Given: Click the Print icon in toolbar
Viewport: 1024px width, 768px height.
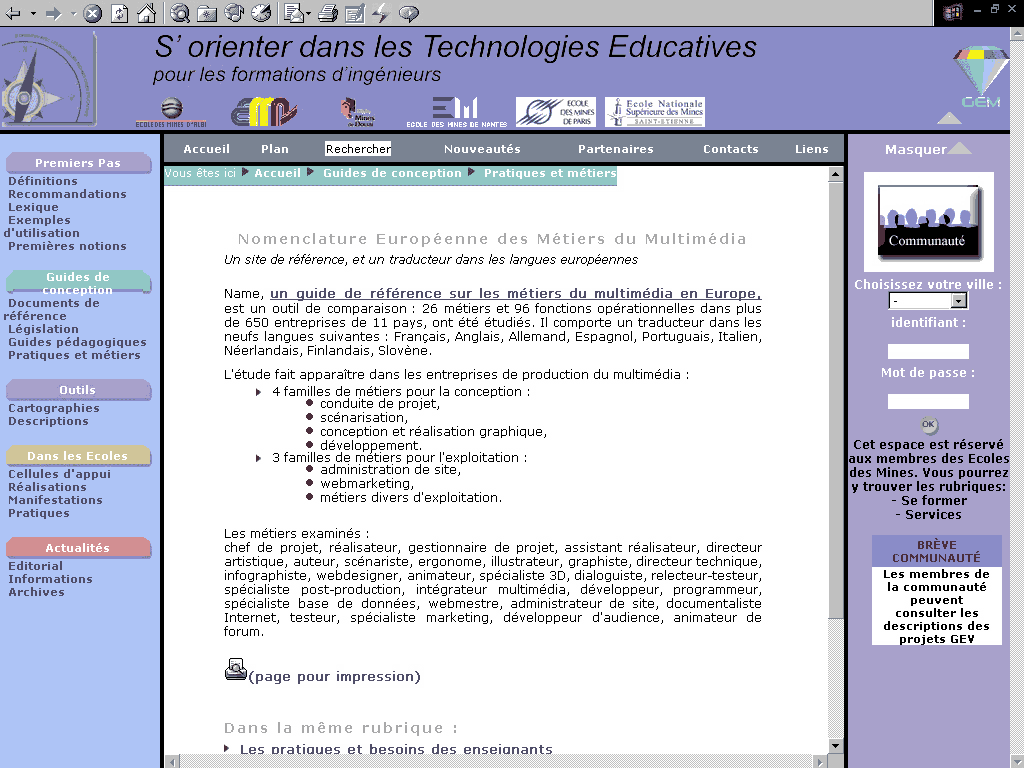Looking at the screenshot, I should [328, 13].
